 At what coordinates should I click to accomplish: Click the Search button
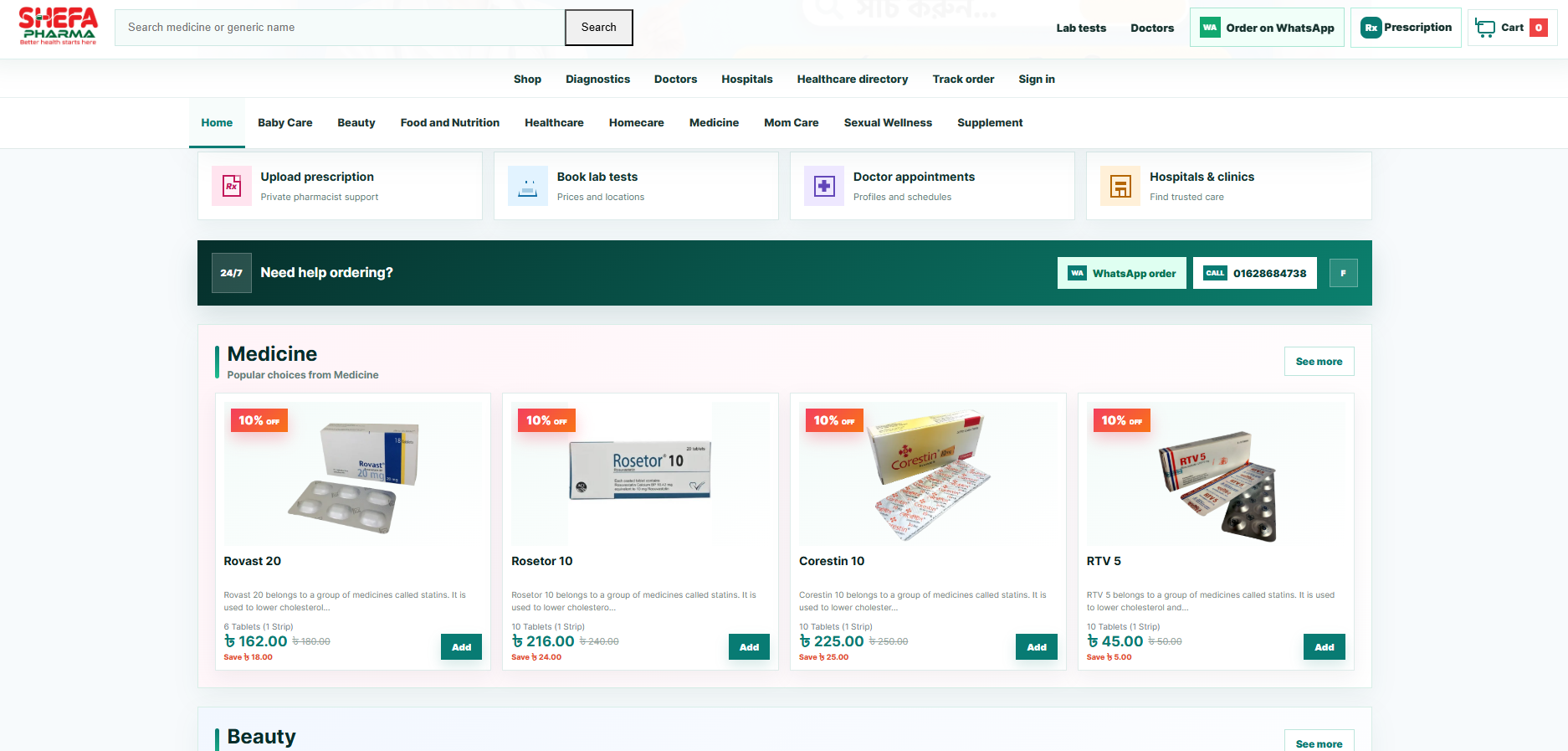coord(599,28)
